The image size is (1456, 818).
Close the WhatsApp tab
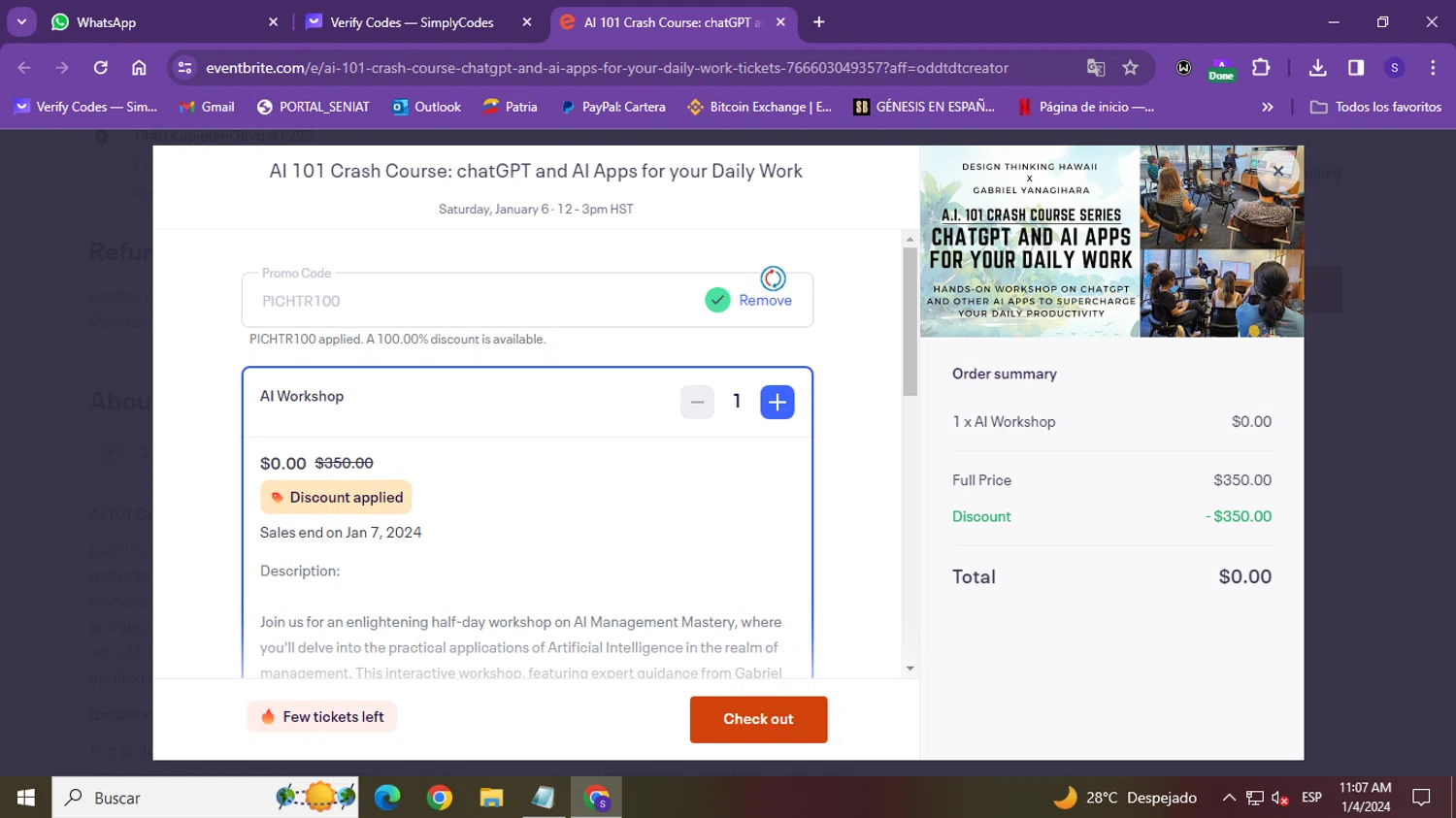click(273, 22)
